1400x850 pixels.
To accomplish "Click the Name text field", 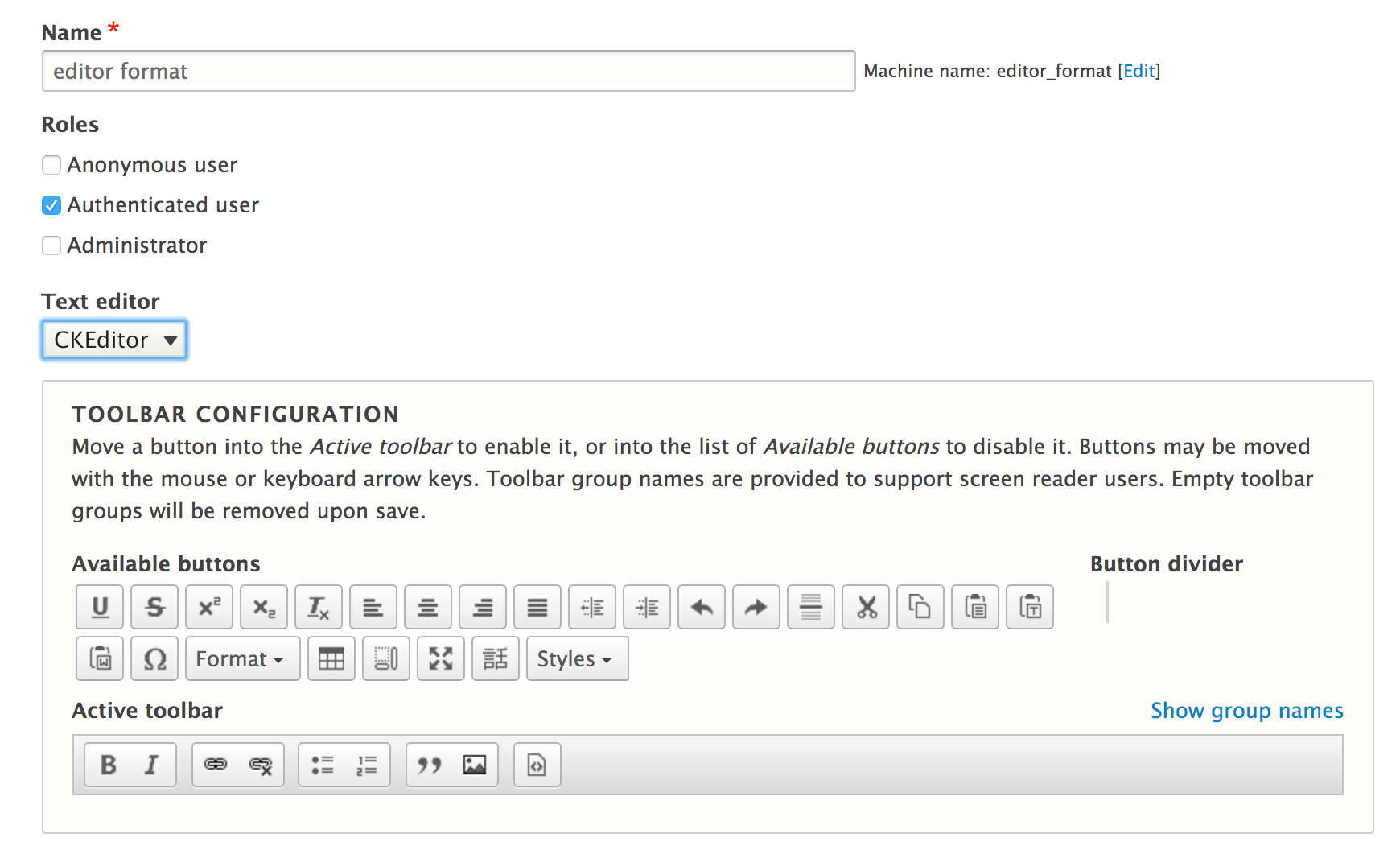I will 448,71.
